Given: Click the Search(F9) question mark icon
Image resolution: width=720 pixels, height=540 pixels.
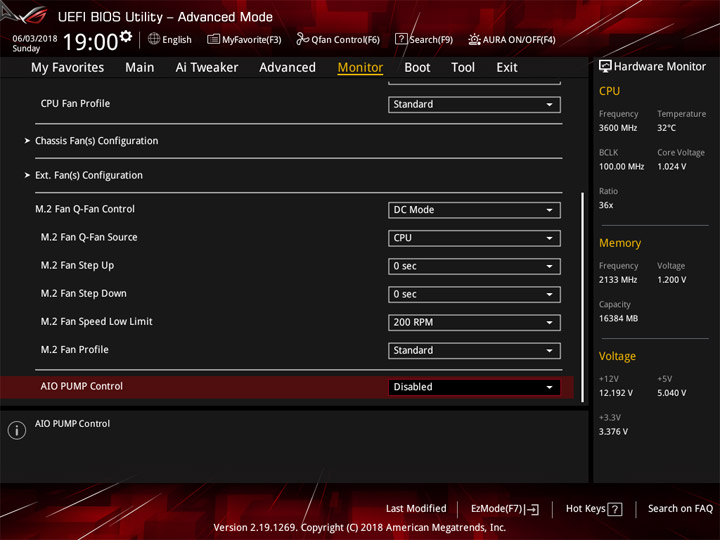Looking at the screenshot, I should click(x=401, y=39).
